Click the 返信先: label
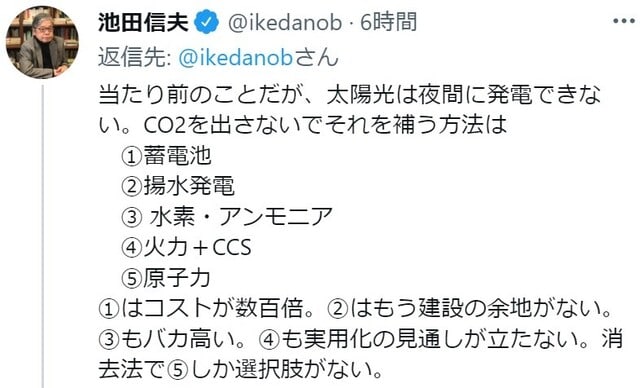Image resolution: width=640 pixels, height=388 pixels. click(x=135, y=58)
